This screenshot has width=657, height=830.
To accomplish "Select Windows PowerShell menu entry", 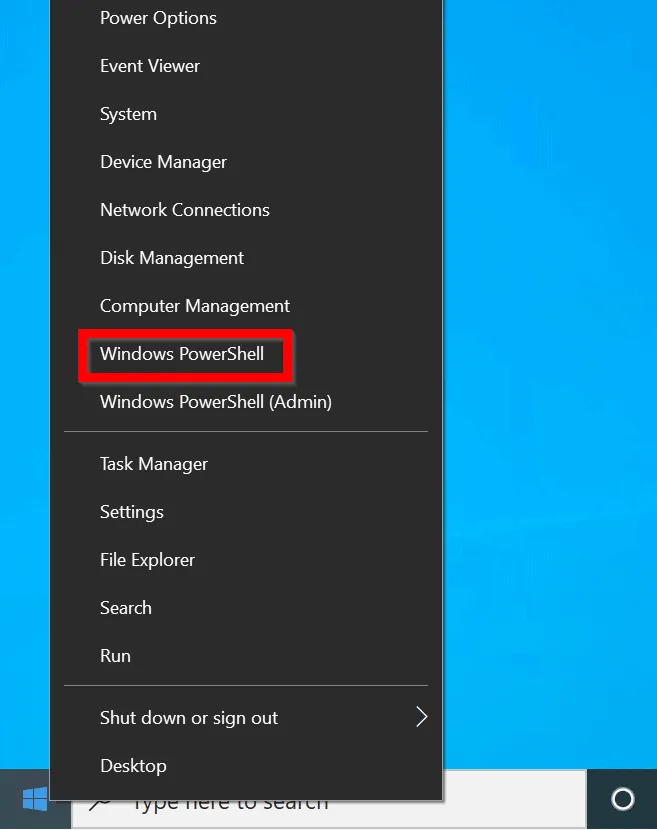I will [182, 354].
